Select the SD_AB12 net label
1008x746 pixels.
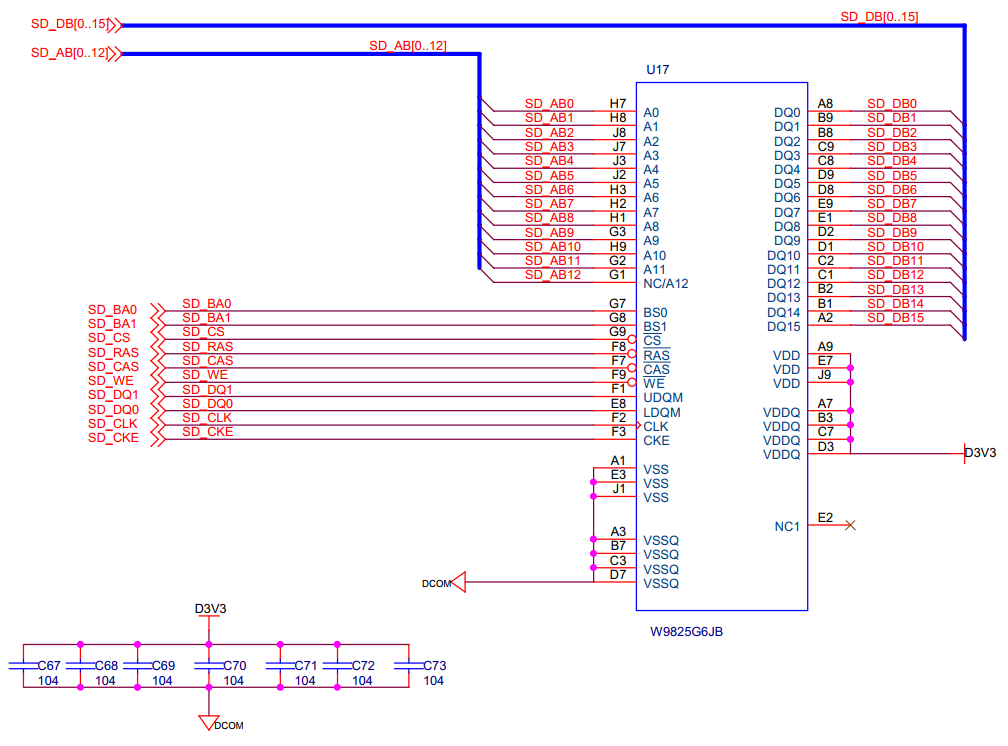tap(552, 275)
